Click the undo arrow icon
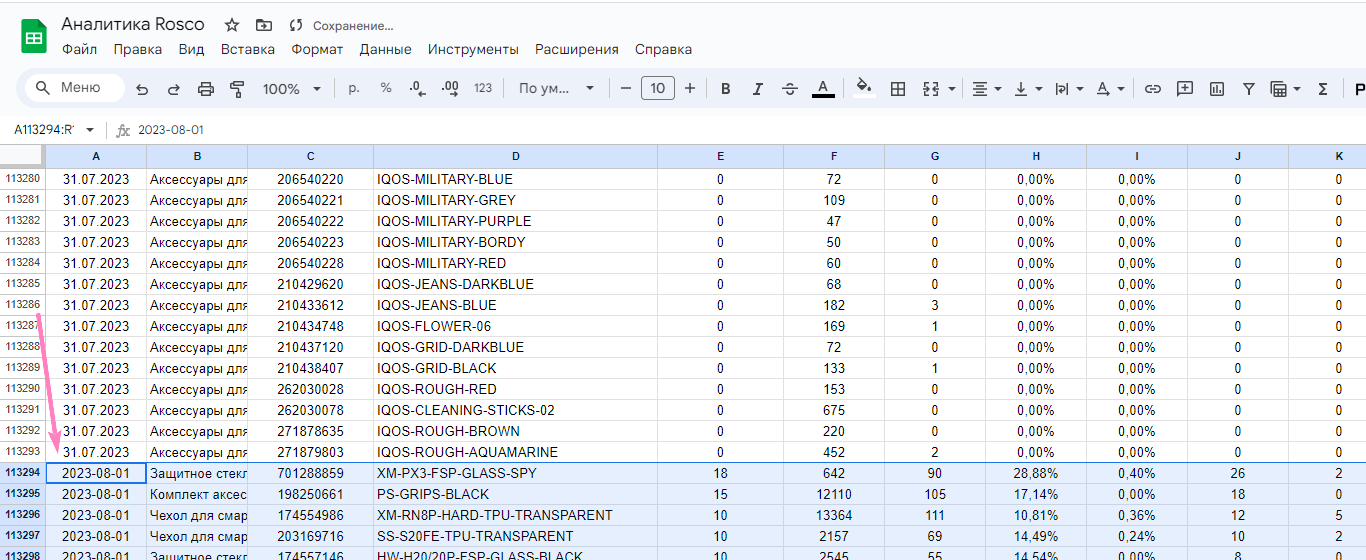This screenshot has width=1366, height=560. (142, 89)
